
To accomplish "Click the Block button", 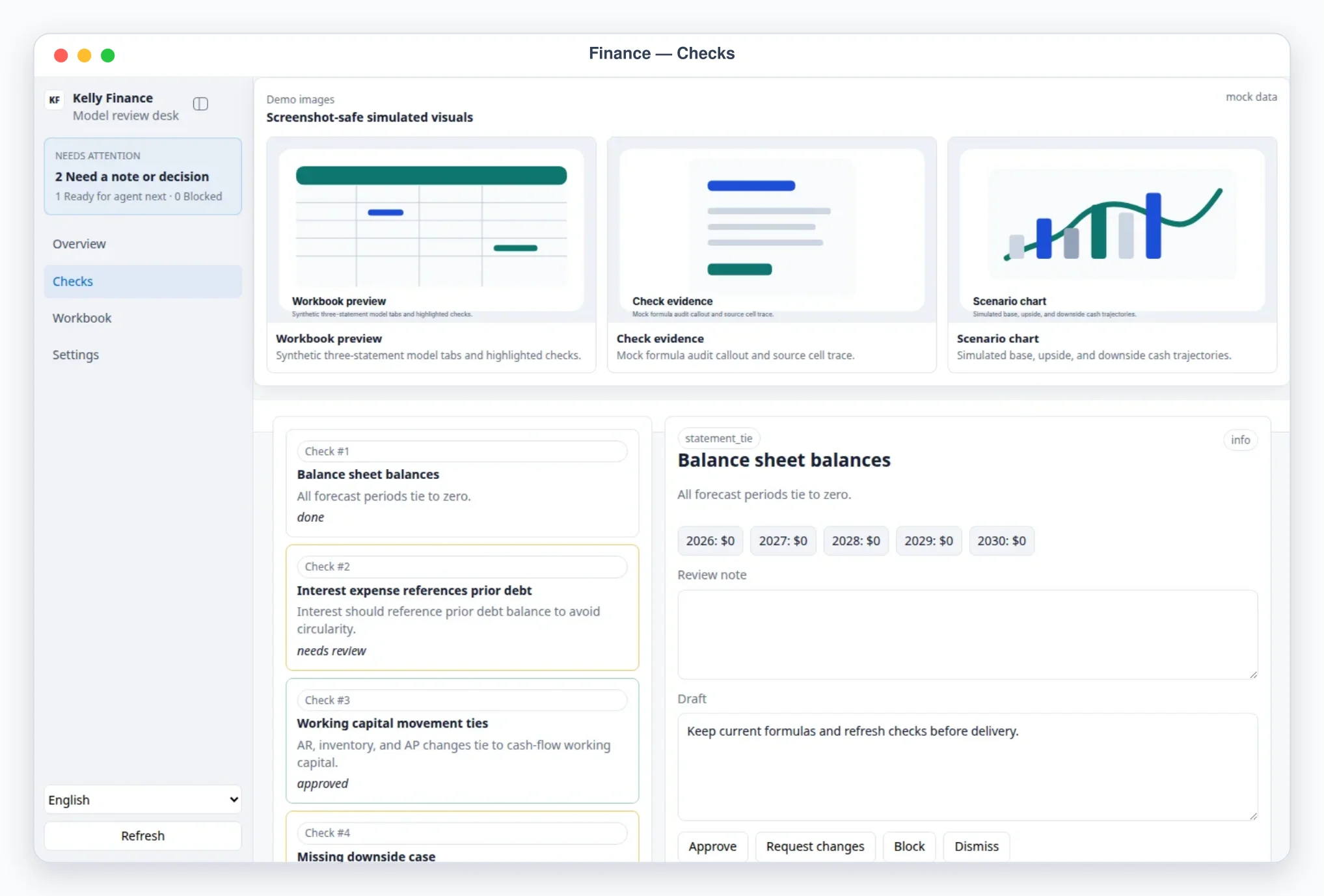I will [x=909, y=846].
